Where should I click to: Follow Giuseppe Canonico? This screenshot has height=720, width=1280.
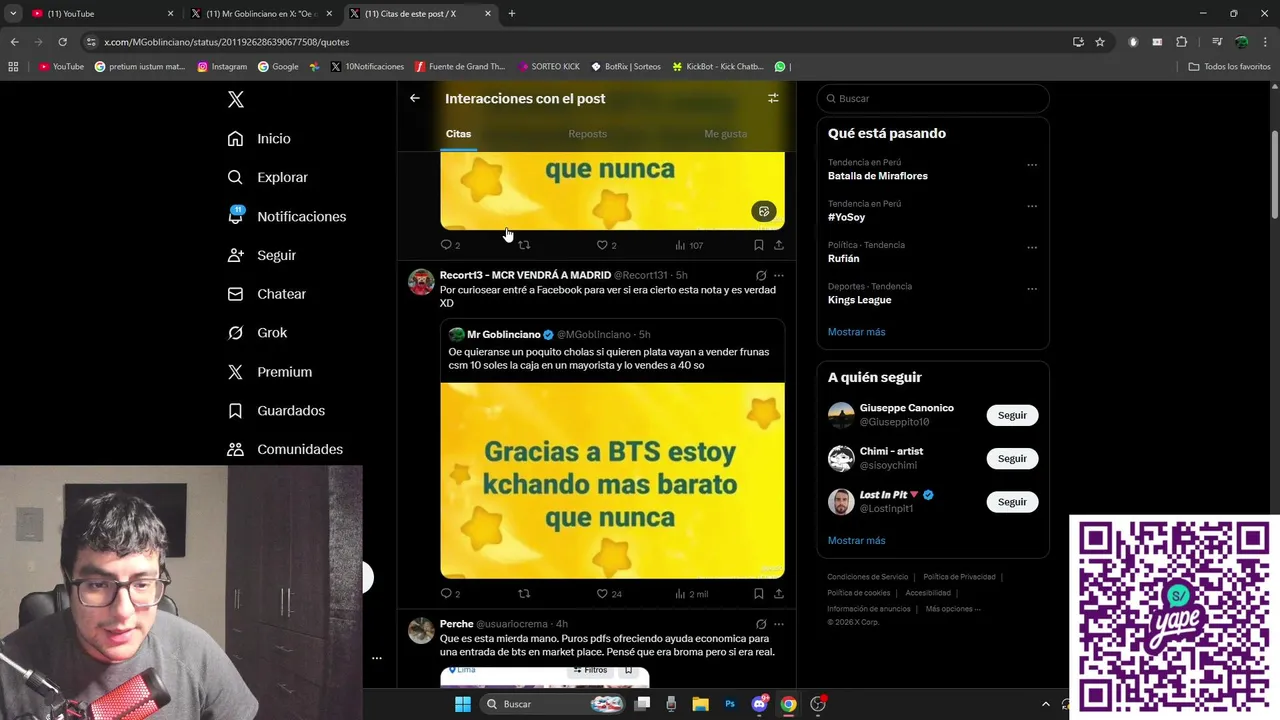1012,415
